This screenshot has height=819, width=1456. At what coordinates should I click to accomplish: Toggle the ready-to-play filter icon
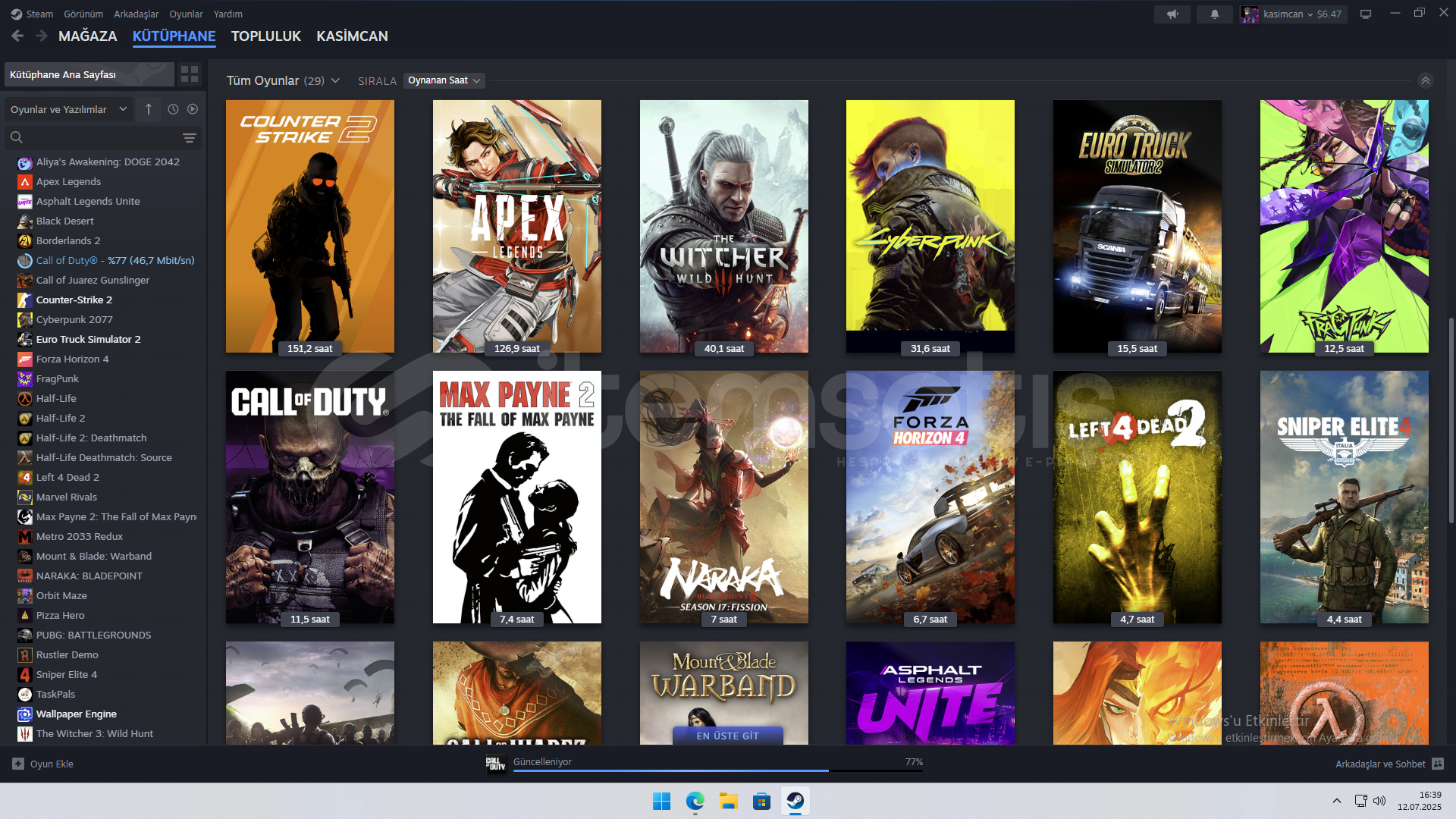(x=193, y=109)
